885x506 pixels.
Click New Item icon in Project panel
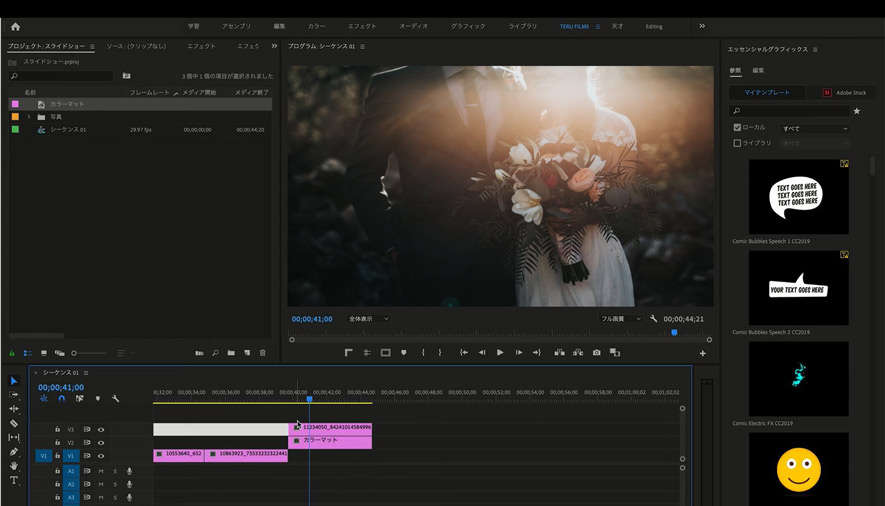pos(247,353)
